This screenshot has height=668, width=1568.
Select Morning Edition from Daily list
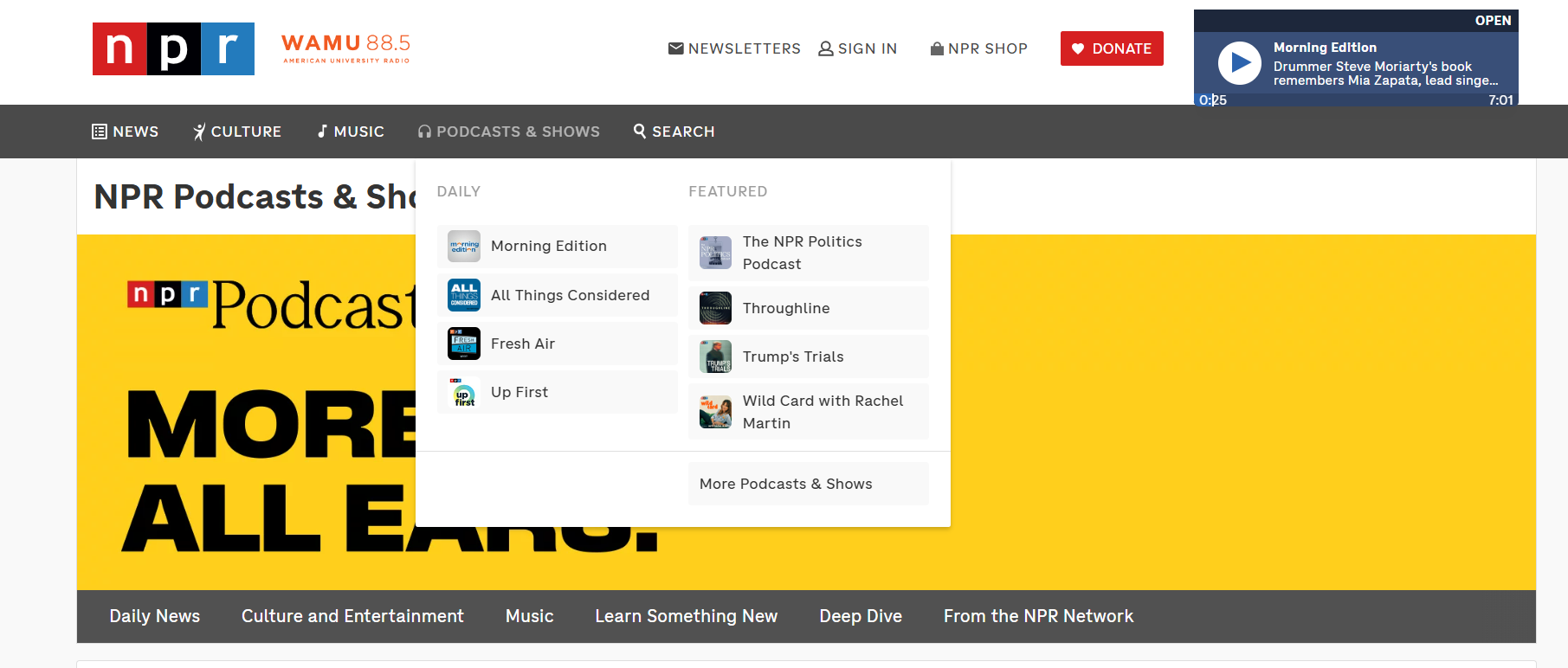[558, 246]
